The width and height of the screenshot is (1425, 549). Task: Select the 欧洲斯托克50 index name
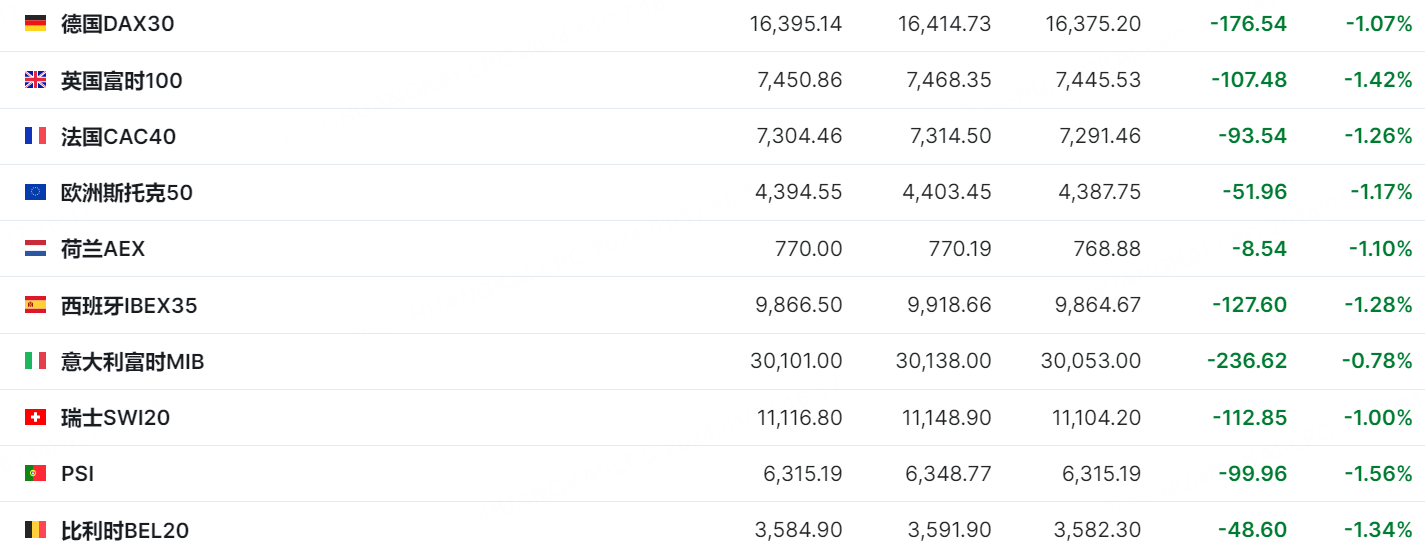coord(126,192)
